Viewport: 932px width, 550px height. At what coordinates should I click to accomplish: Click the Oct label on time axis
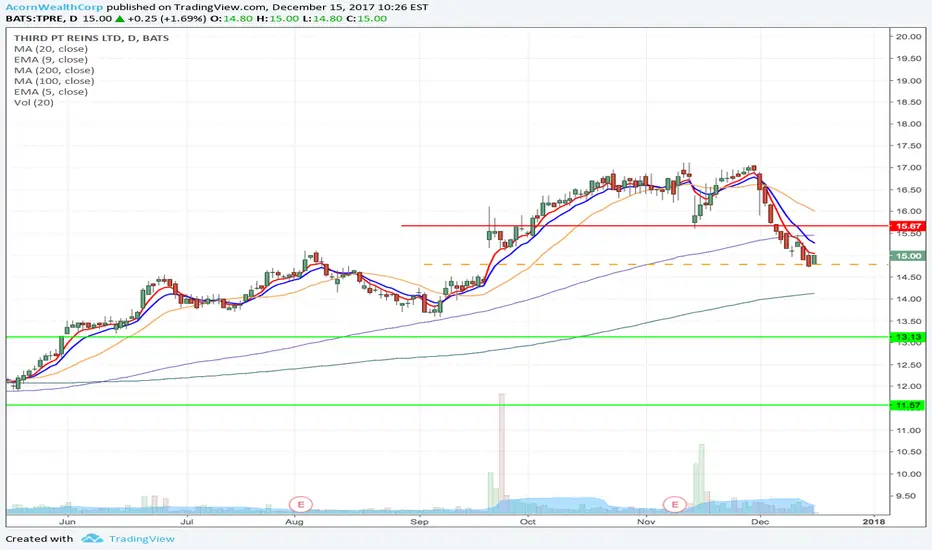pyautogui.click(x=527, y=521)
